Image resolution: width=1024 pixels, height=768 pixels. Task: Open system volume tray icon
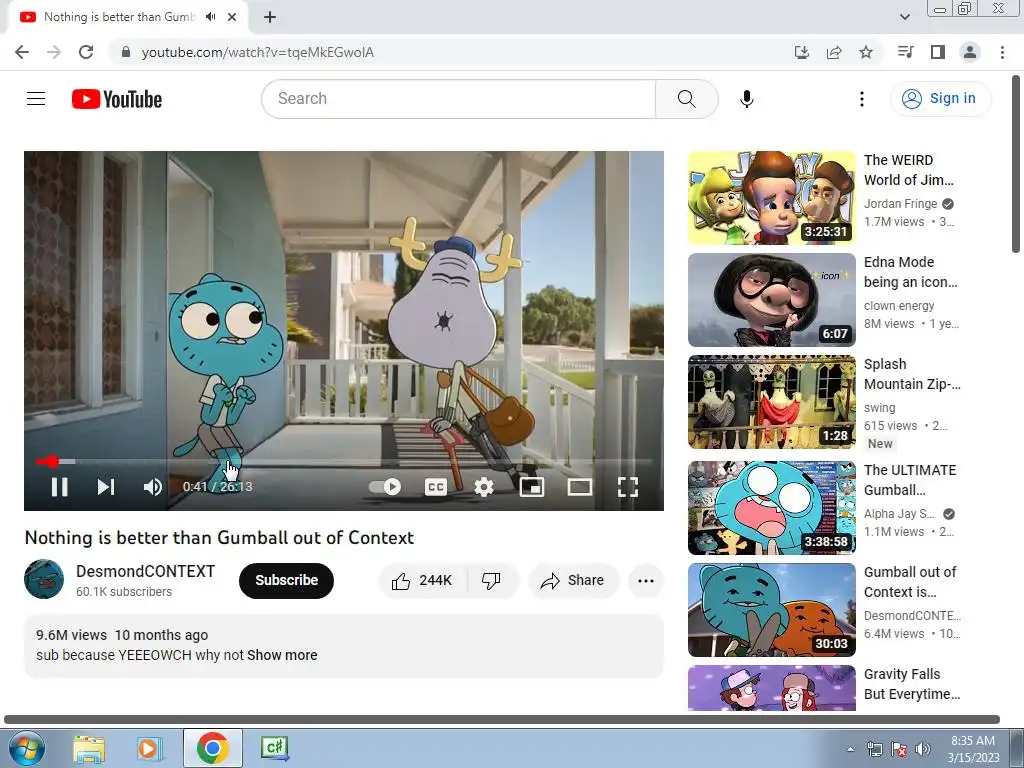coord(923,749)
